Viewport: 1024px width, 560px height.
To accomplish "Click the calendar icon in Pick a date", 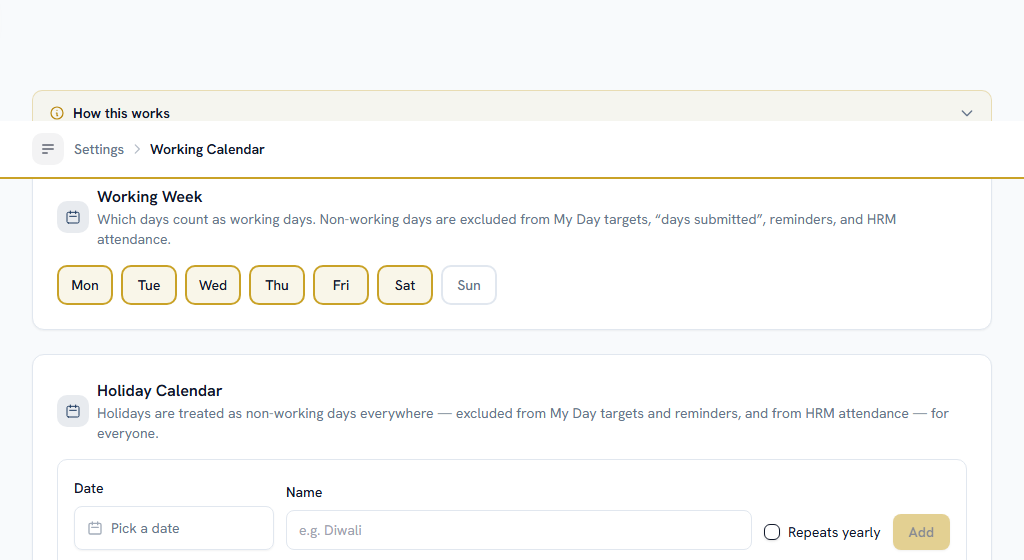I will [x=95, y=528].
